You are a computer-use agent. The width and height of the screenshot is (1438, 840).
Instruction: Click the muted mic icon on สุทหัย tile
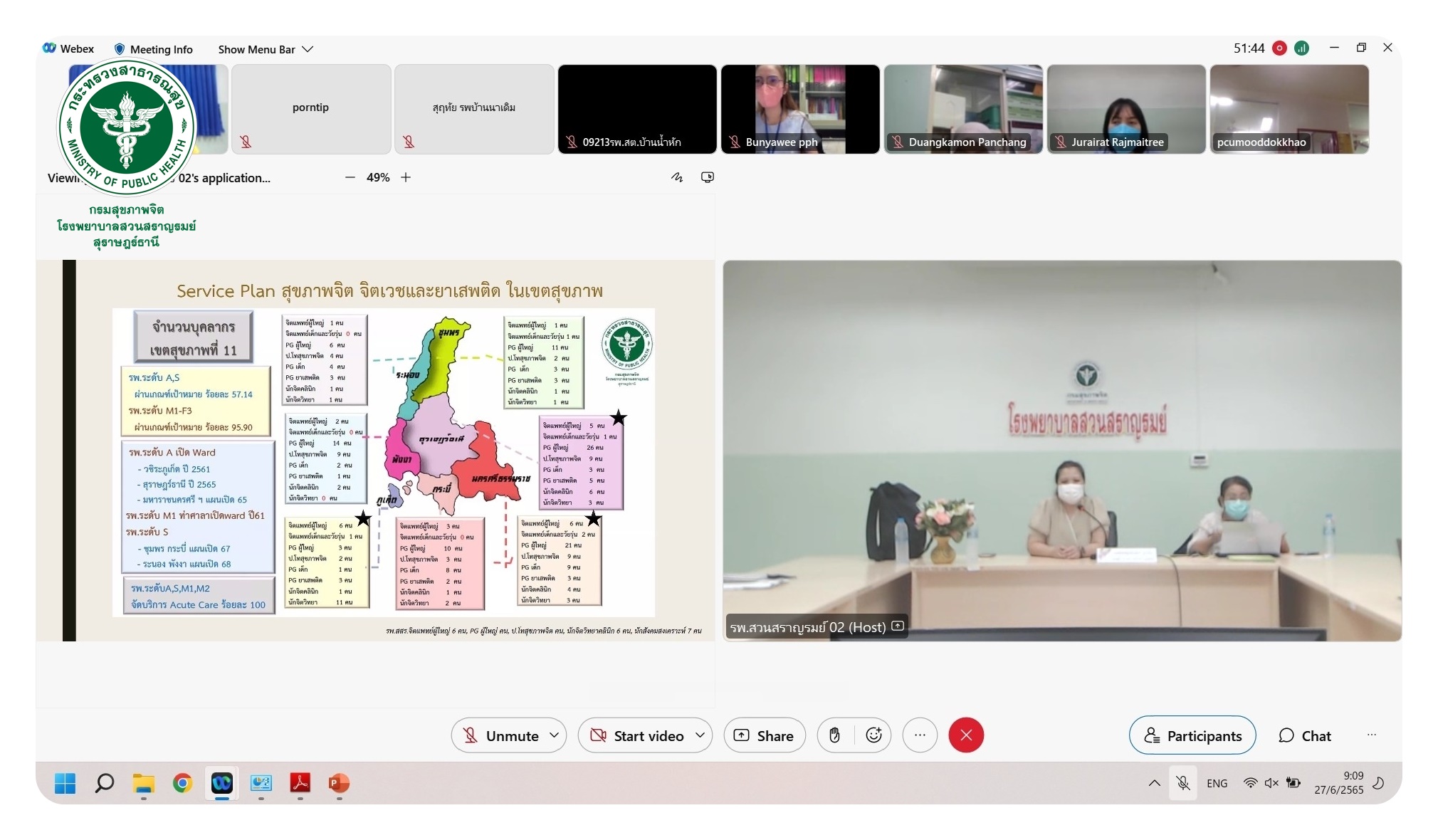(409, 142)
